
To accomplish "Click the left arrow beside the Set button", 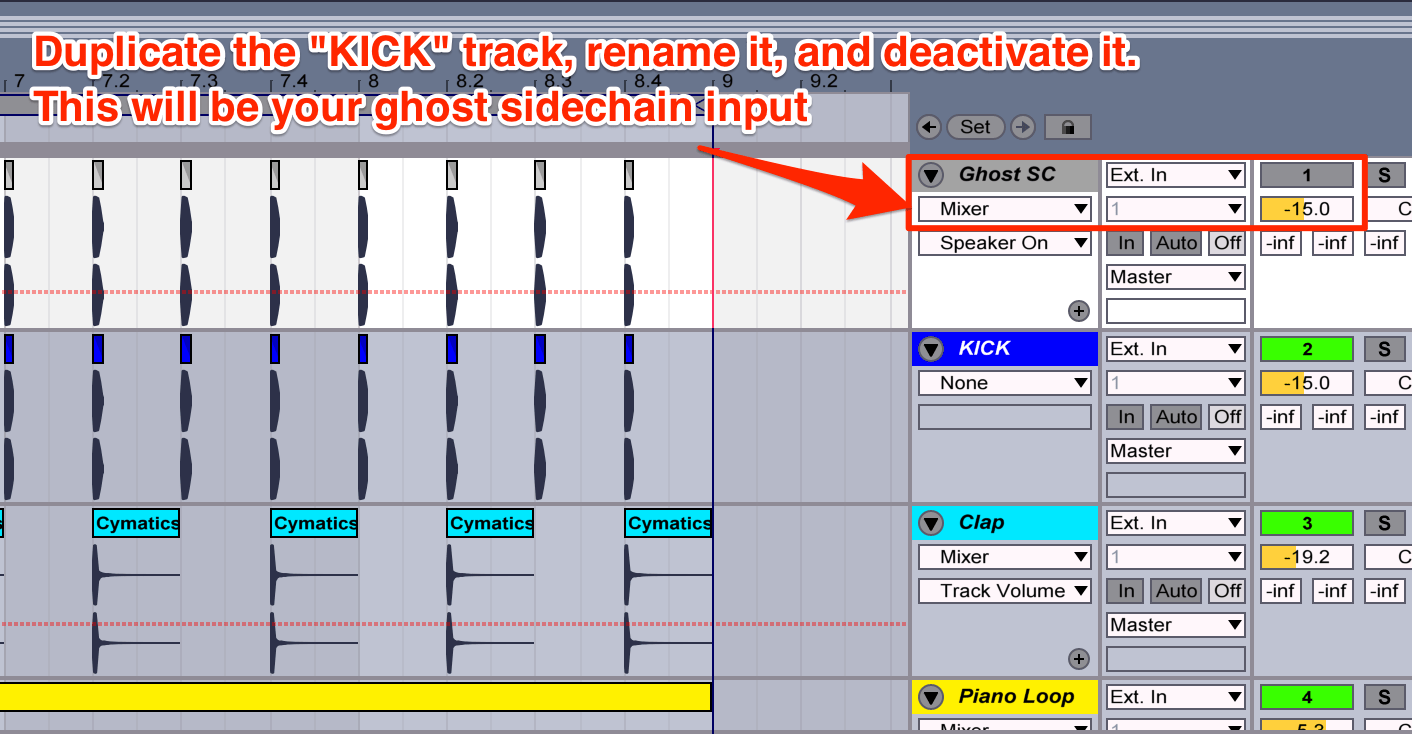I will click(x=928, y=127).
